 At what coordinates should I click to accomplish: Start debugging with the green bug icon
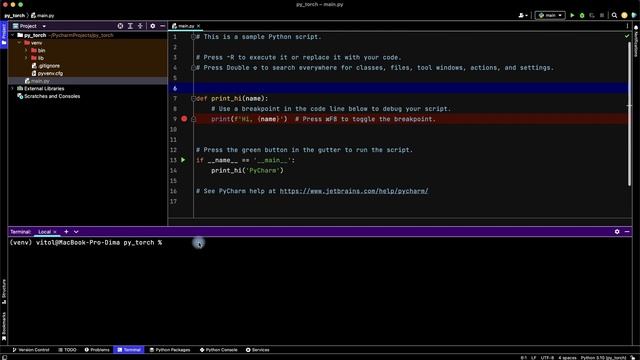click(x=582, y=16)
